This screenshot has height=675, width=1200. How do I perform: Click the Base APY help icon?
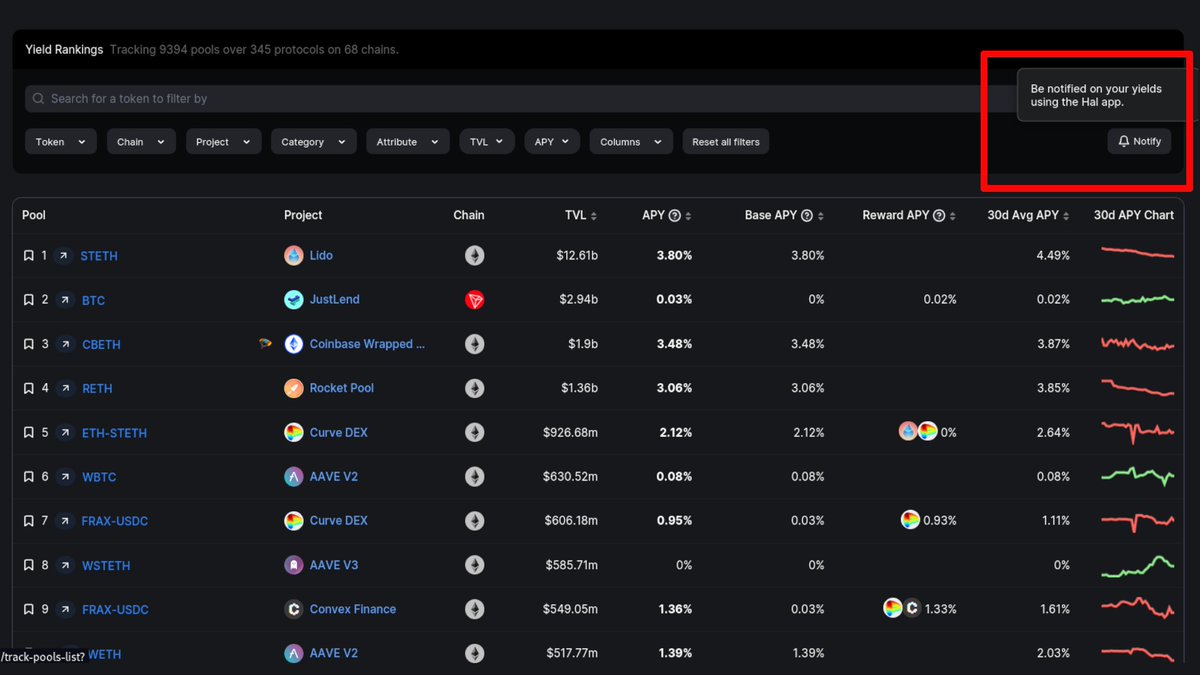807,216
